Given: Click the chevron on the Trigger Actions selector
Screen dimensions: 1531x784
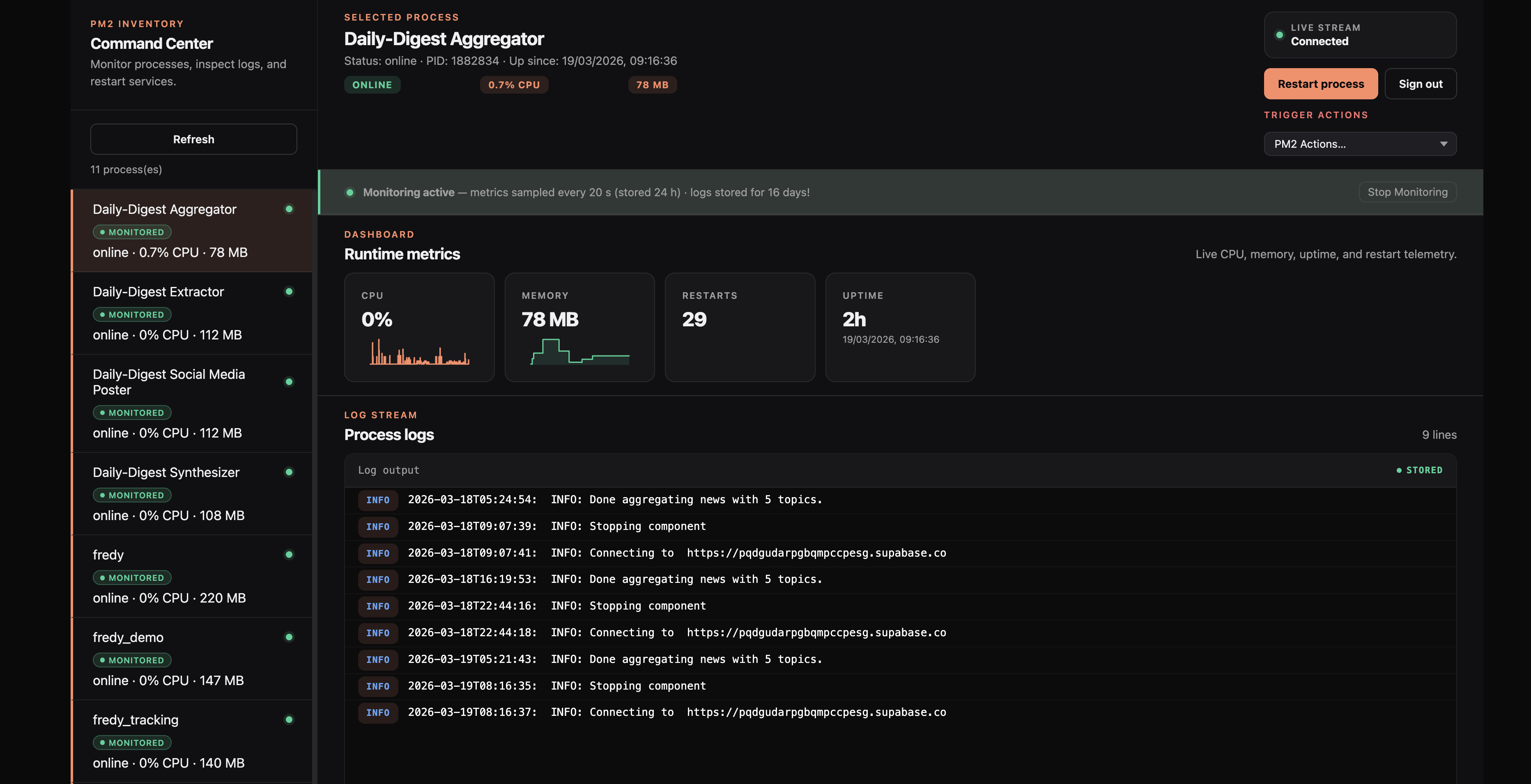Looking at the screenshot, I should pyautogui.click(x=1444, y=144).
